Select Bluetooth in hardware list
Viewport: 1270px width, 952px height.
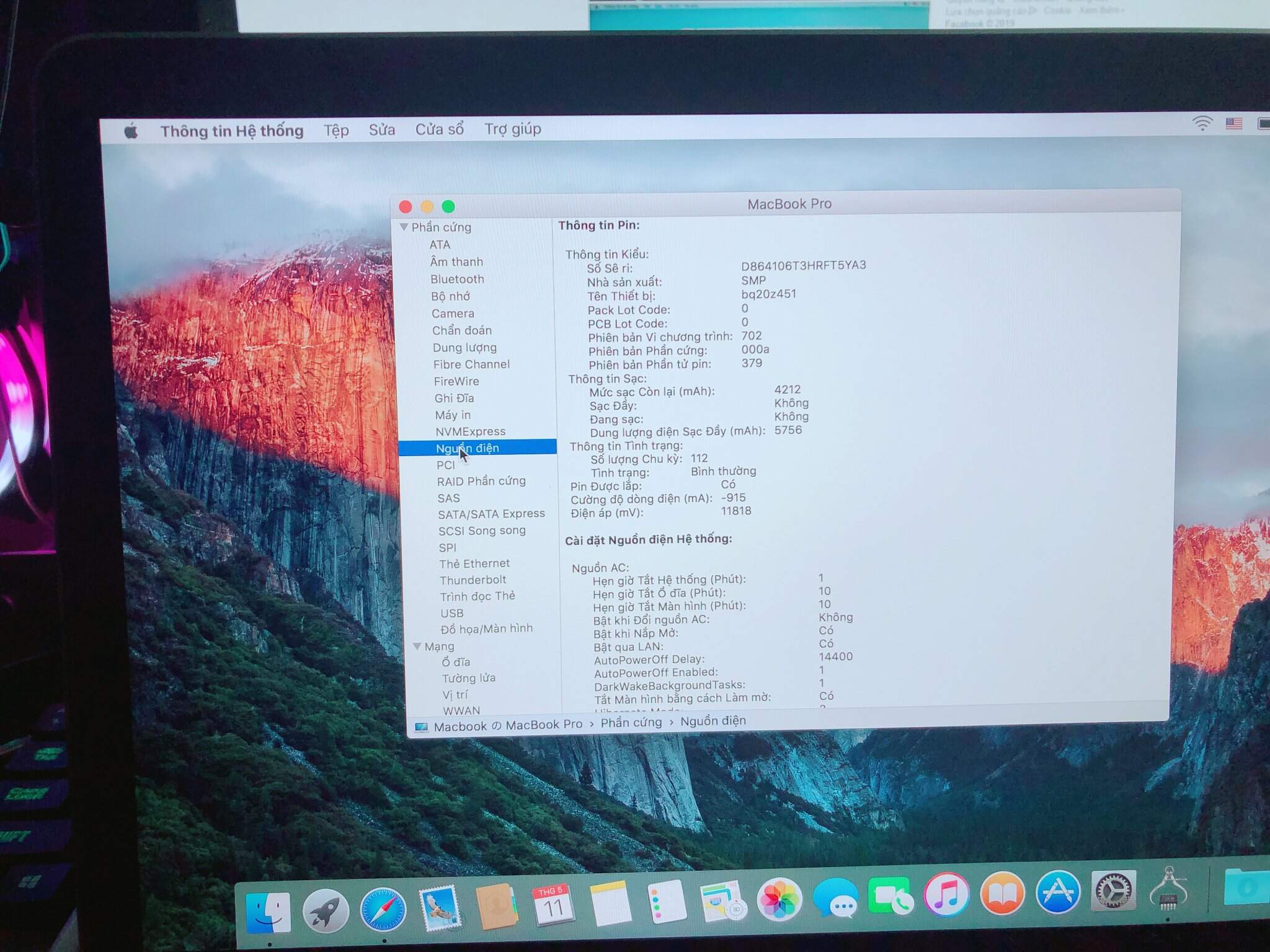click(x=457, y=280)
